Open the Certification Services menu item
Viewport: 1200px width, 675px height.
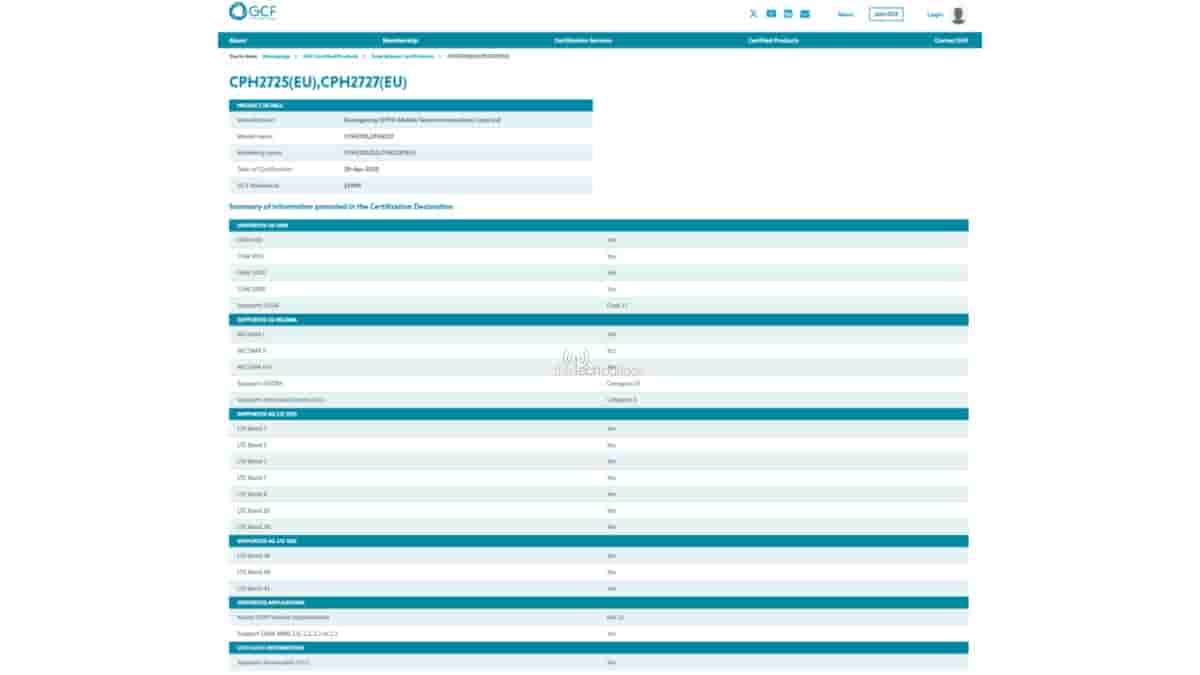(x=583, y=41)
